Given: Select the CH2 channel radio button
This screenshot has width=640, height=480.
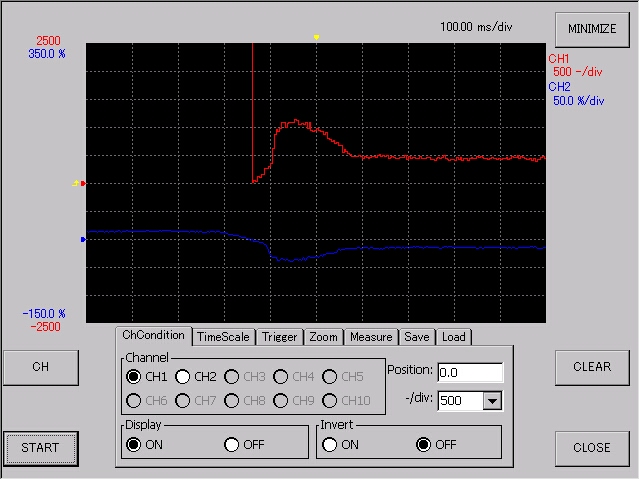Looking at the screenshot, I should 182,377.
